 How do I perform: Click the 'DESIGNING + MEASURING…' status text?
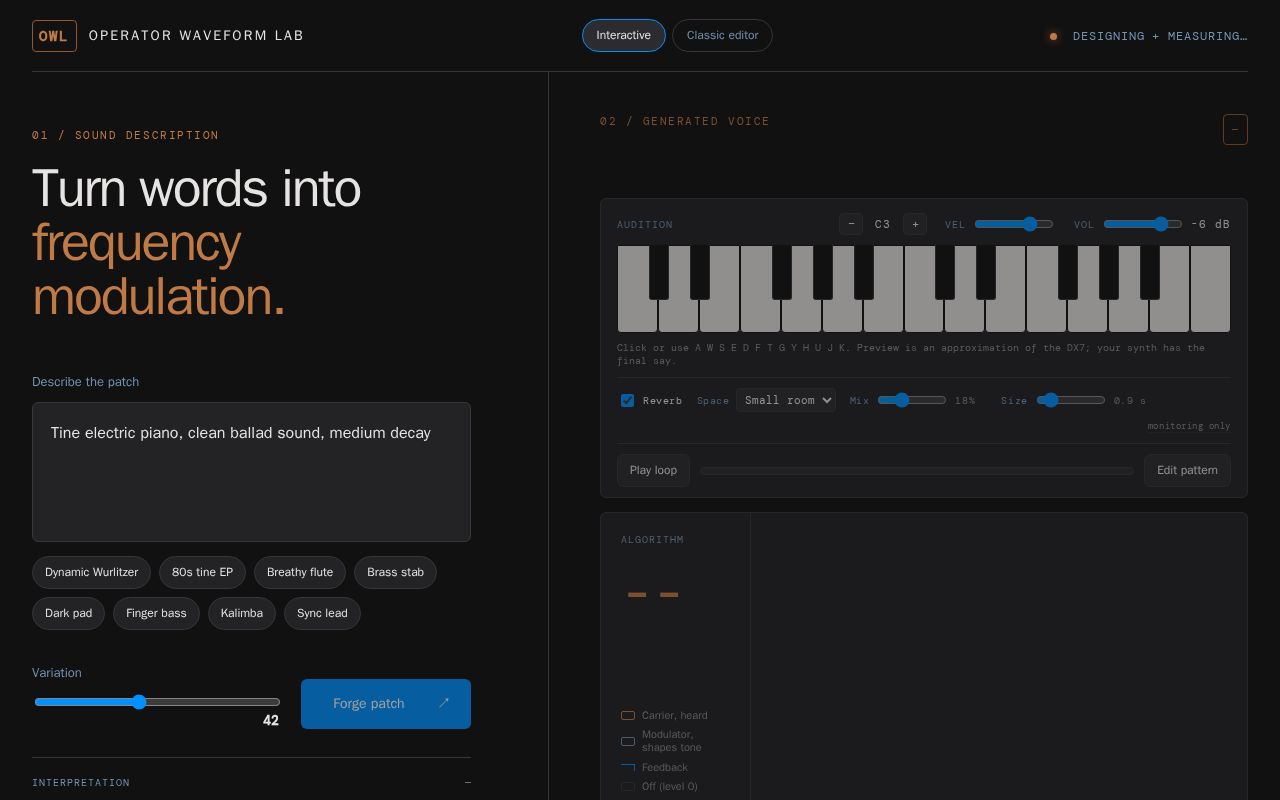(1160, 36)
